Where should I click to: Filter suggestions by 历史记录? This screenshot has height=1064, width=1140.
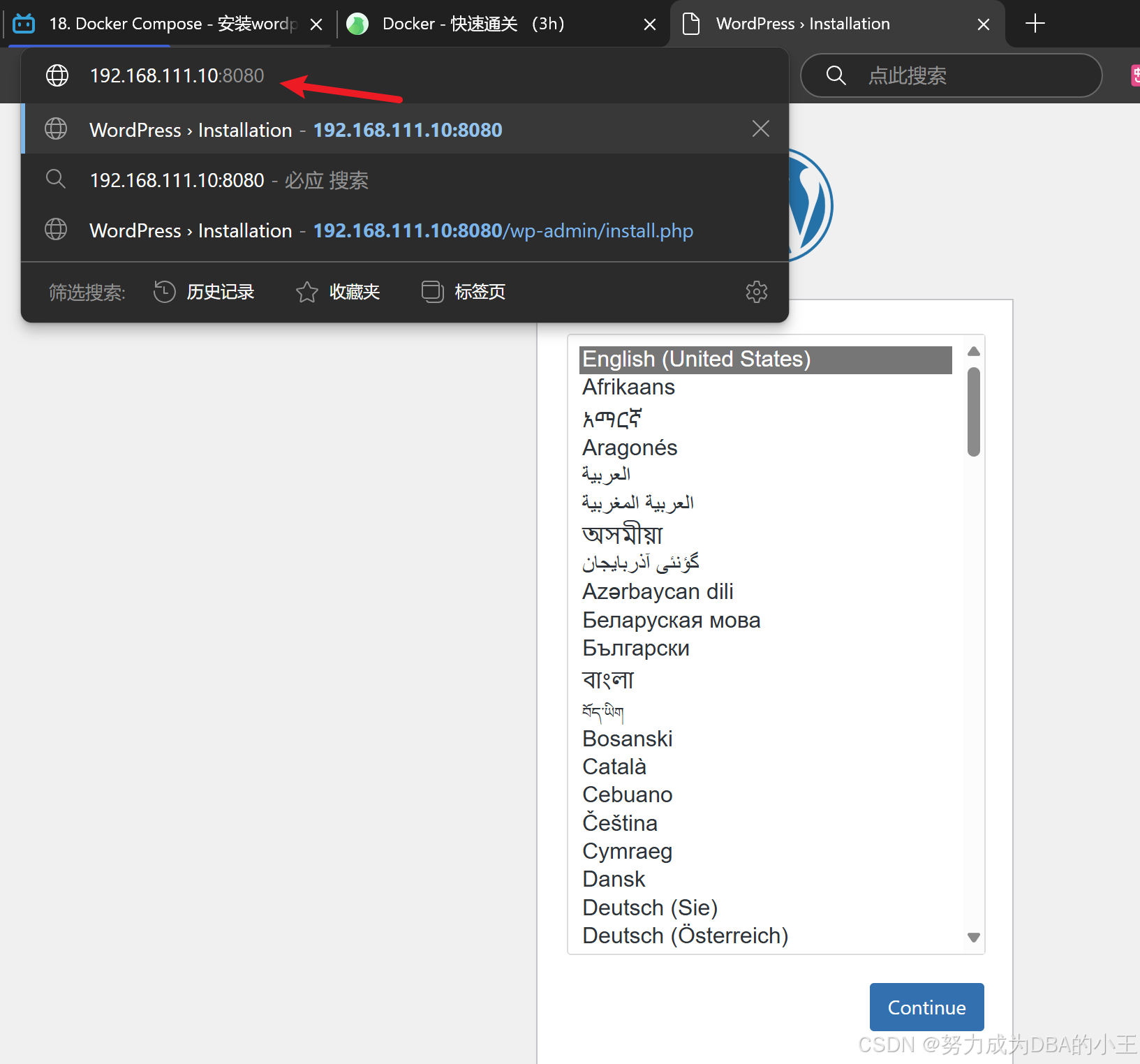[204, 292]
